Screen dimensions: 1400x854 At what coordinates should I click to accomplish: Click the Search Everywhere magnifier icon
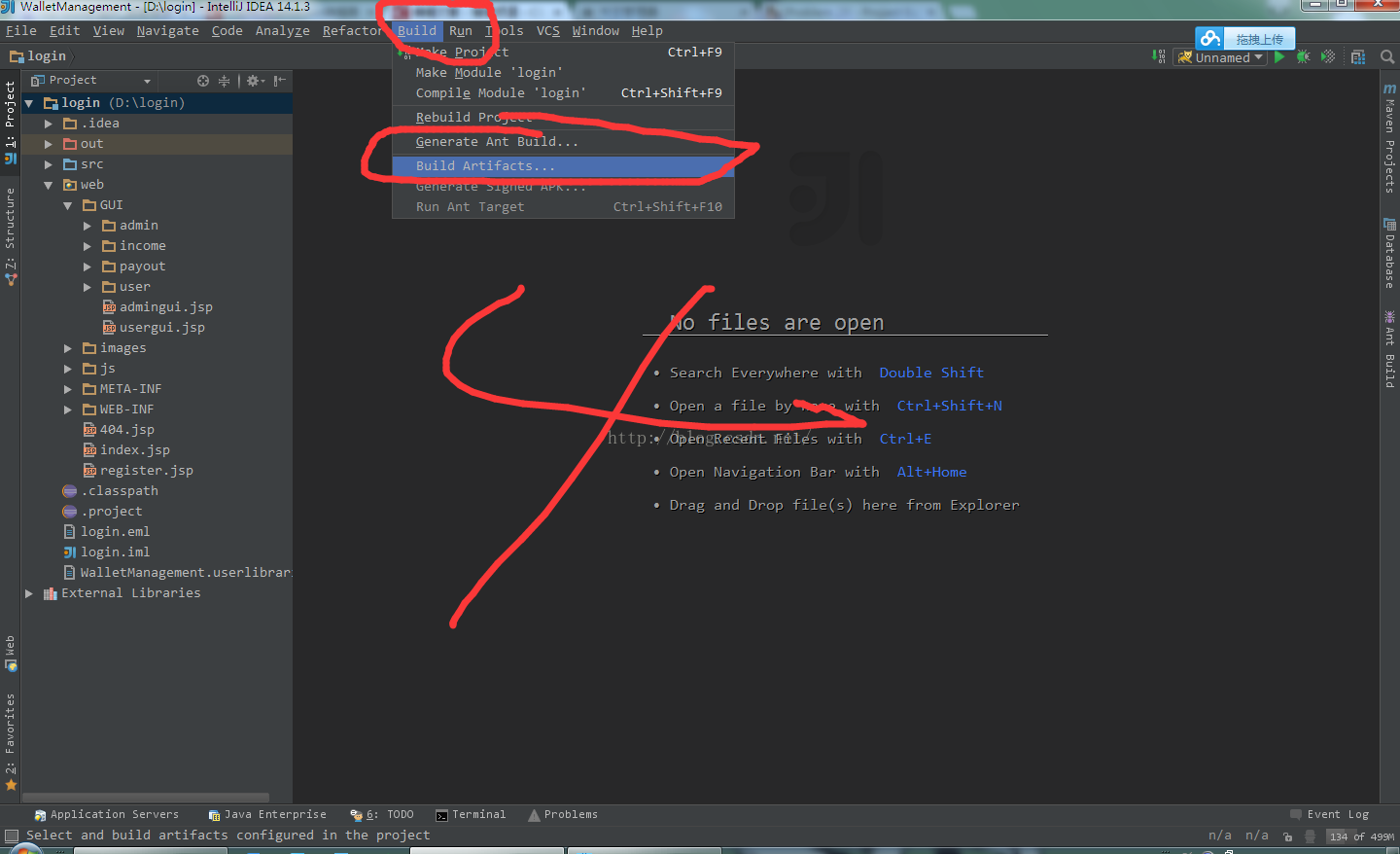tap(1387, 57)
